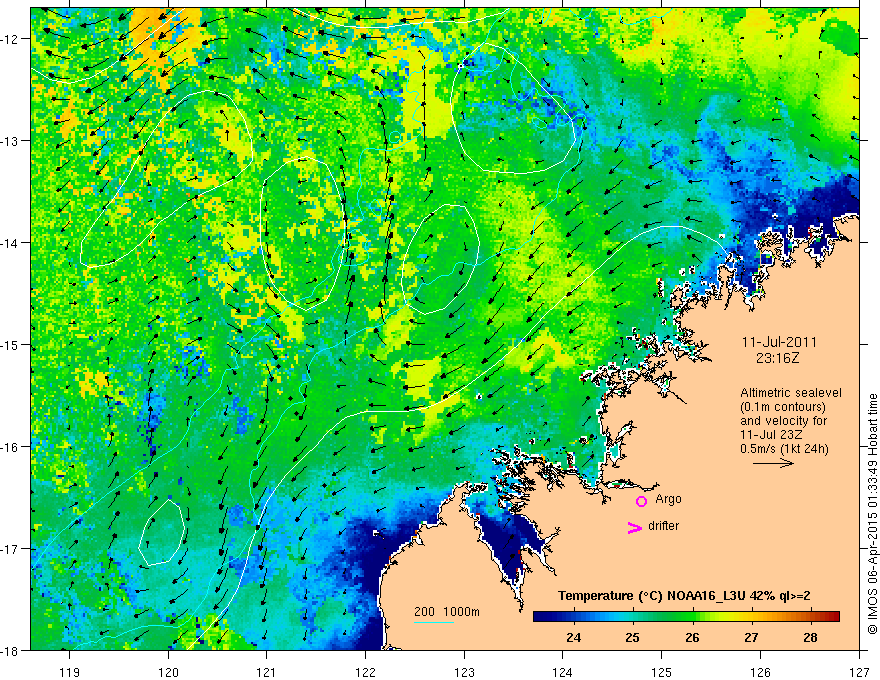This screenshot has width=880, height=680.
Task: Click the longitude '119' axis label
Action: (70, 672)
